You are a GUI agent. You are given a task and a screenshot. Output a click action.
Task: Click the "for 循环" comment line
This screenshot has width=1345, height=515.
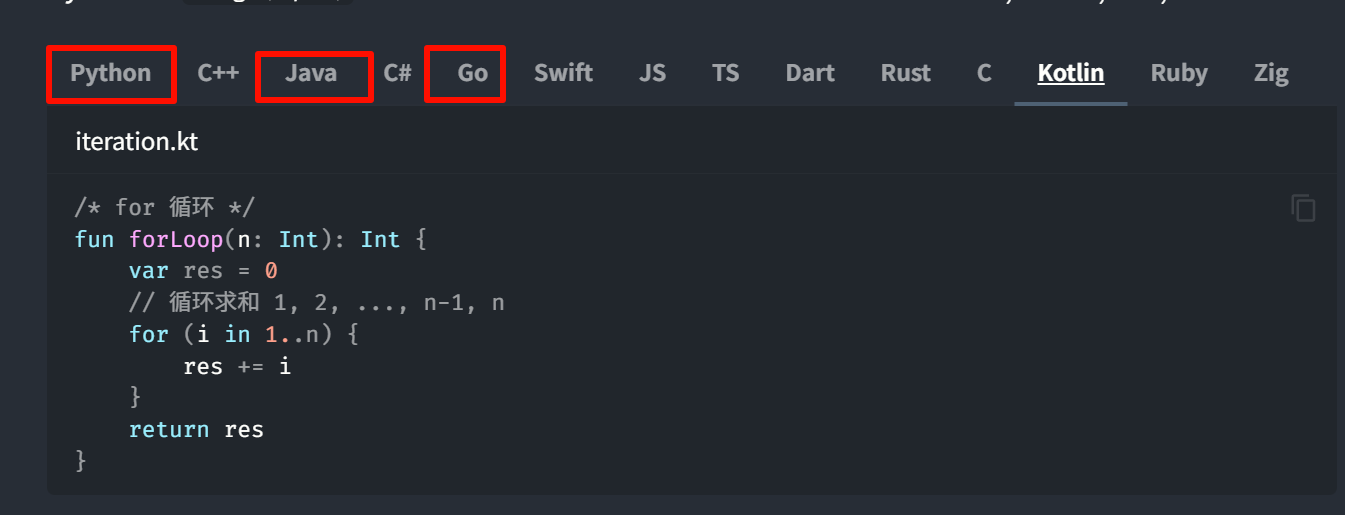point(165,208)
